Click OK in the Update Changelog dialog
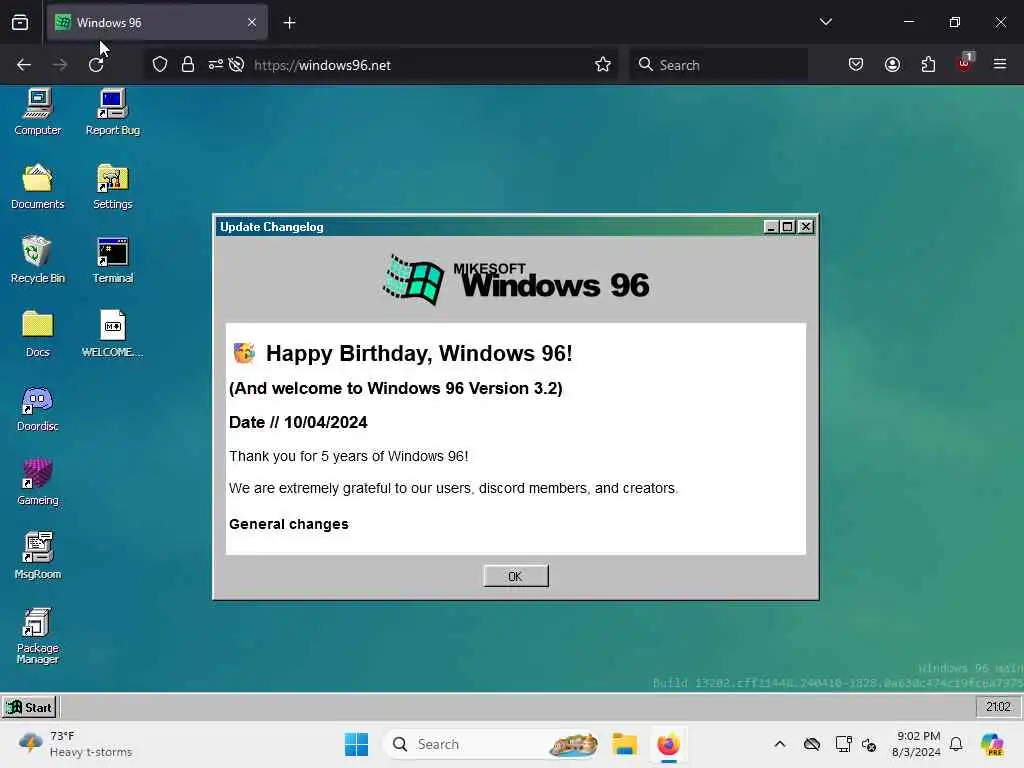This screenshot has height=768, width=1024. click(x=516, y=576)
